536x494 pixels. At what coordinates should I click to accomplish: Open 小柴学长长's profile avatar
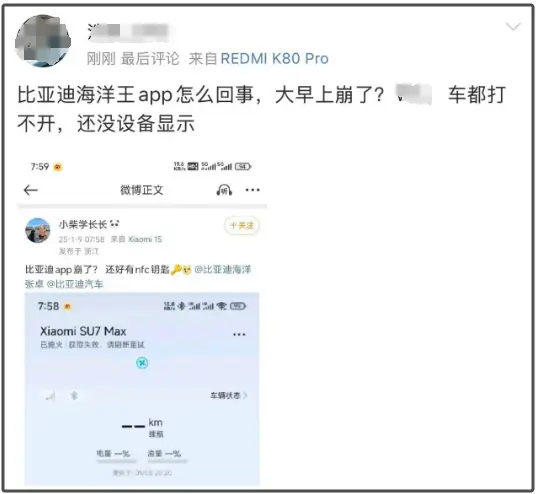coord(38,230)
